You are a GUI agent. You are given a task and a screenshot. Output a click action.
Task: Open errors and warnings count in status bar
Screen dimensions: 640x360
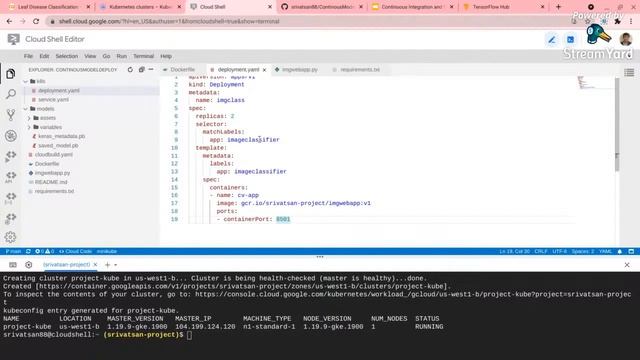(45, 251)
